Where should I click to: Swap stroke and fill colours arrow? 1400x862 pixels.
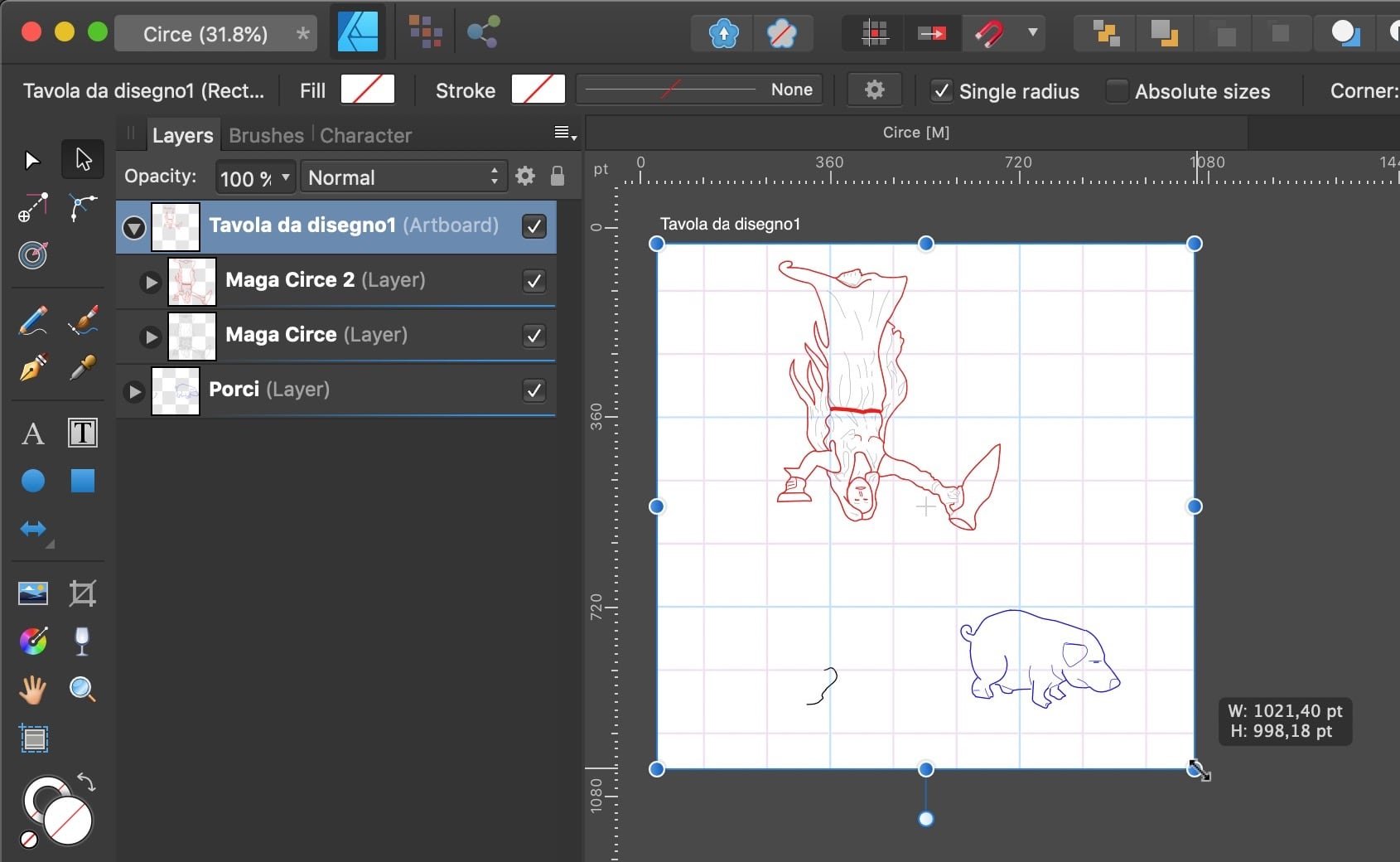coord(86,781)
